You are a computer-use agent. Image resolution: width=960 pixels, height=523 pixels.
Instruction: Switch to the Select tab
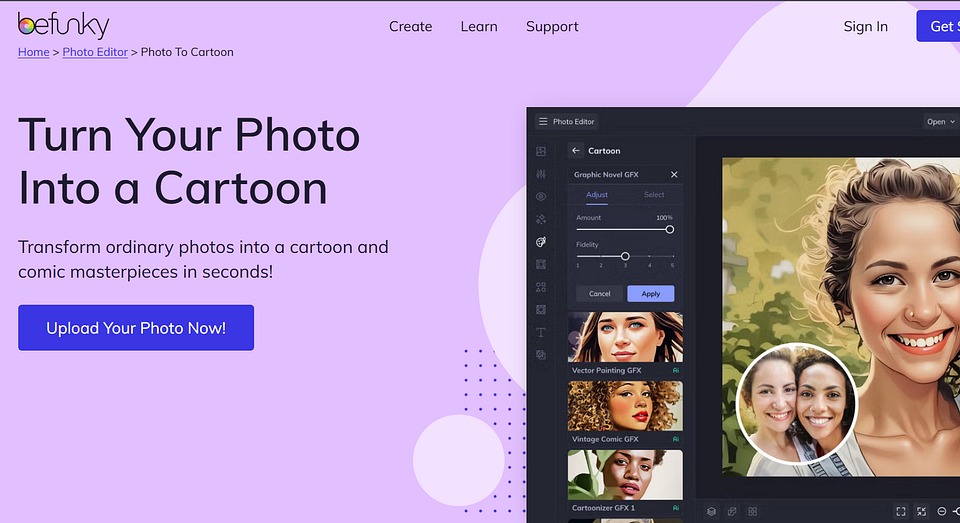pos(654,195)
